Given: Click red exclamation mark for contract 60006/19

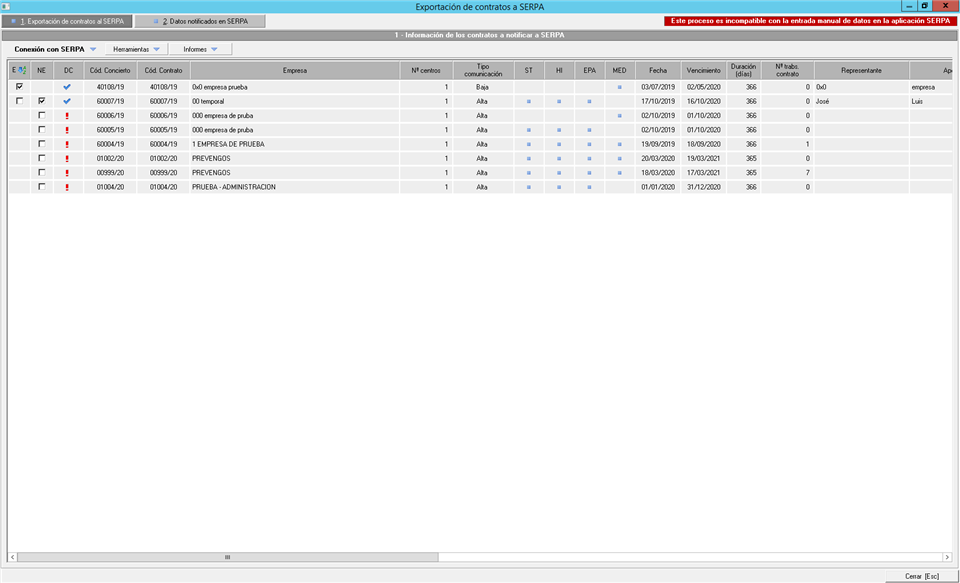Looking at the screenshot, I should 67,116.
